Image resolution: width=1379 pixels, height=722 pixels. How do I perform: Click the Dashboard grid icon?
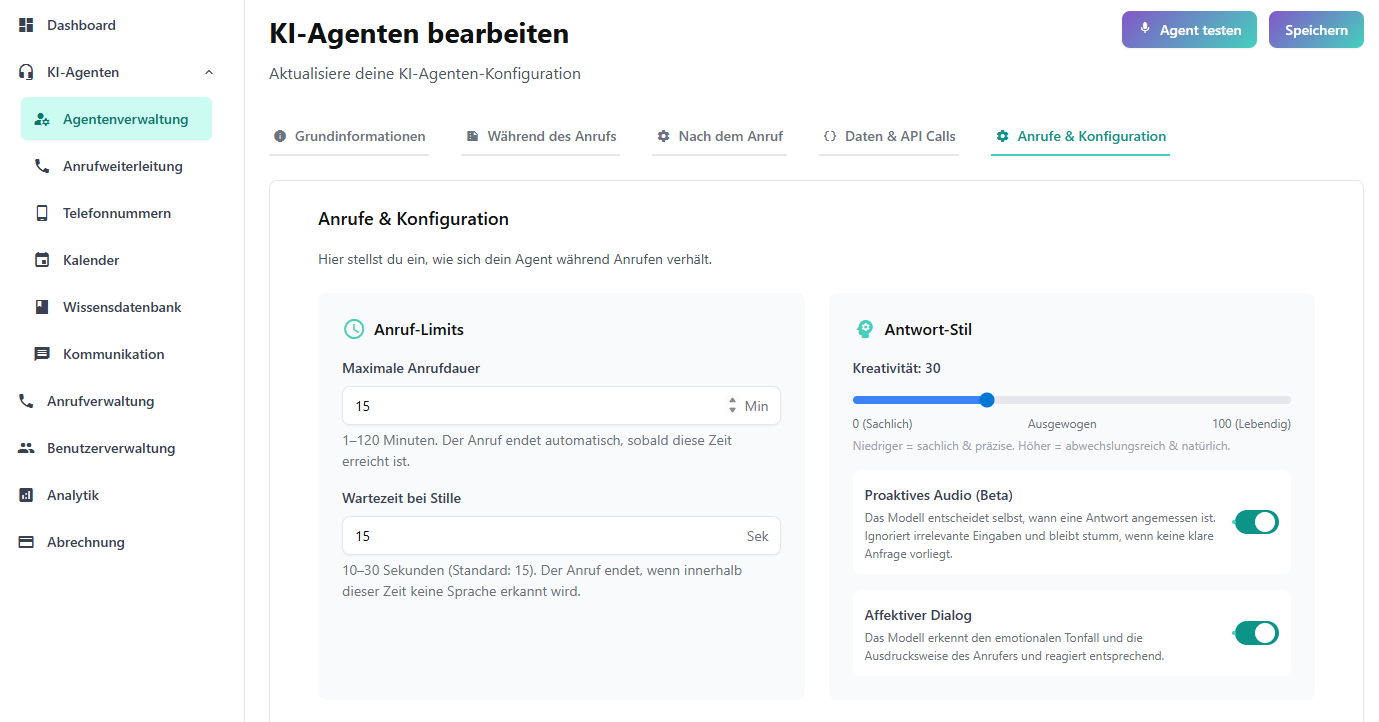pyautogui.click(x=27, y=25)
